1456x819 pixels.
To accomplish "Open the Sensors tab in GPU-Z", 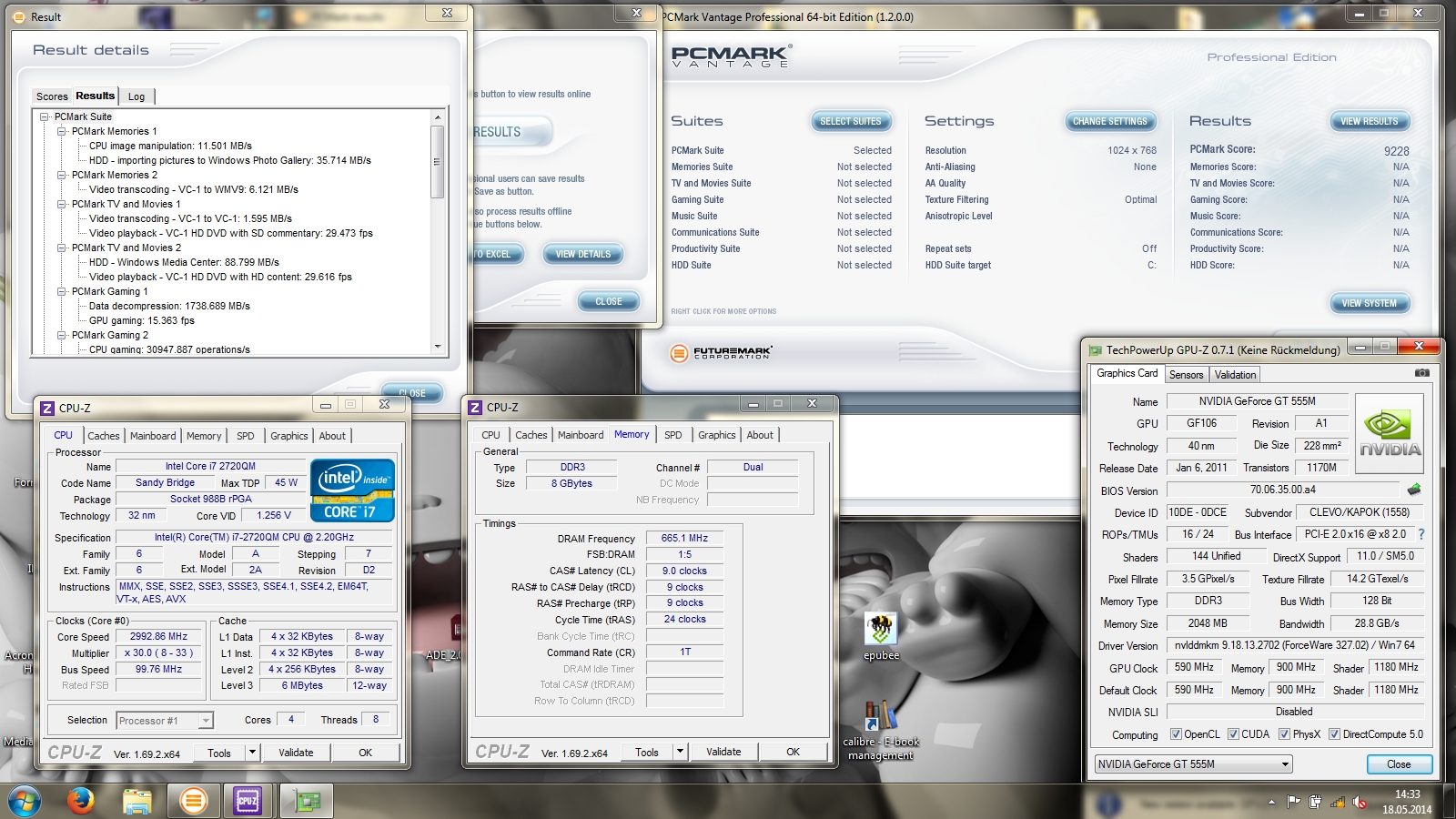I will coord(1186,375).
